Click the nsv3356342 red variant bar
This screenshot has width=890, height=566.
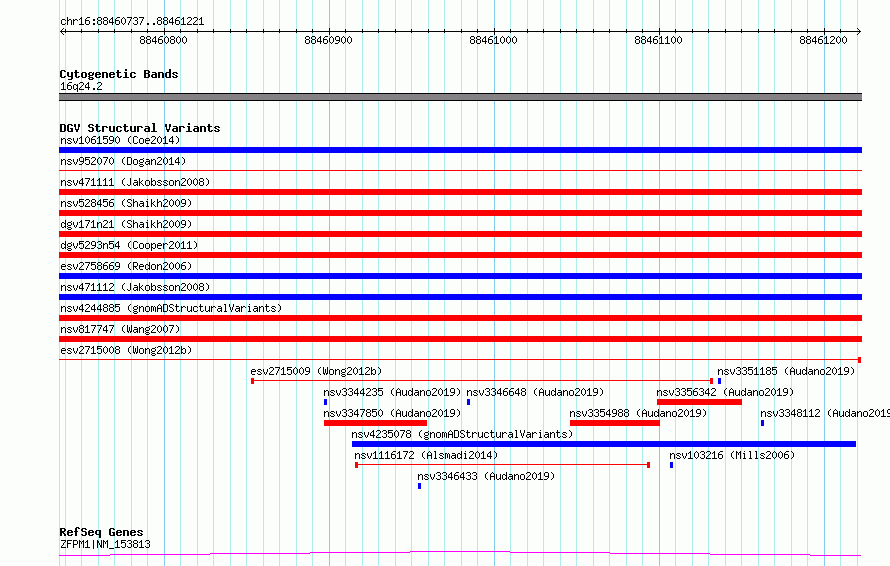[x=699, y=402]
